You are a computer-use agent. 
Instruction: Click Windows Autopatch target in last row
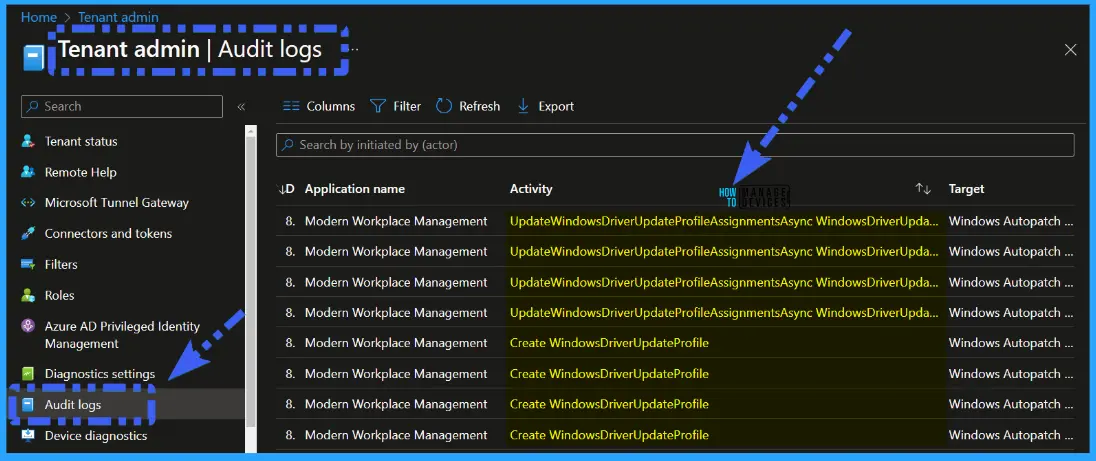click(x=1011, y=434)
